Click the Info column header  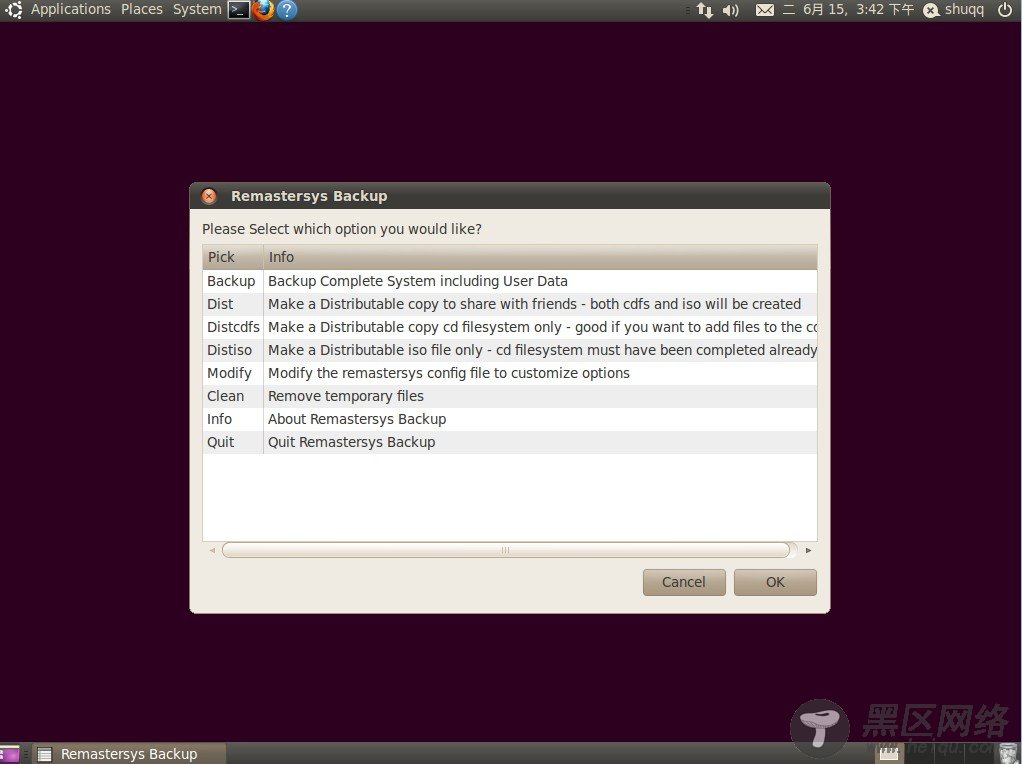[540, 257]
